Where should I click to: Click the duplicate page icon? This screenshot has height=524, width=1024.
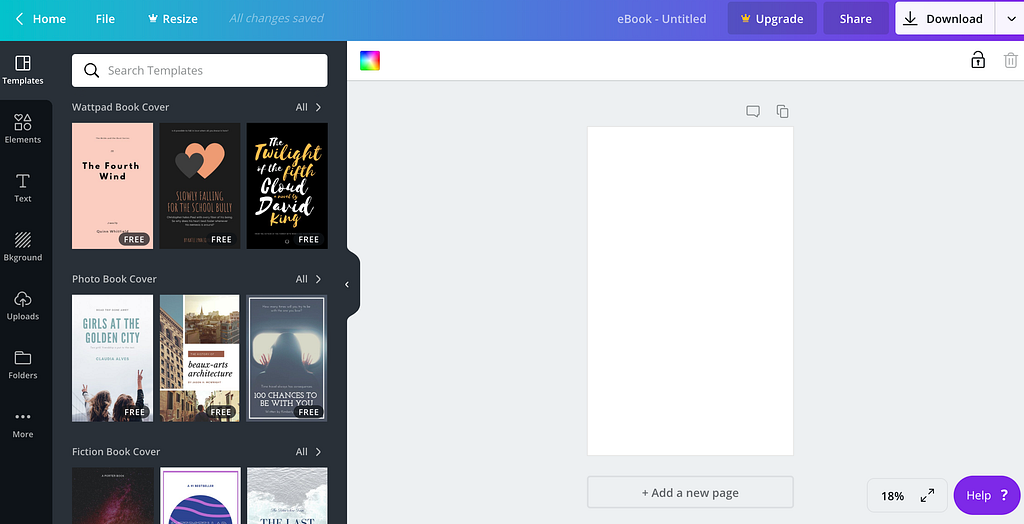(x=782, y=111)
